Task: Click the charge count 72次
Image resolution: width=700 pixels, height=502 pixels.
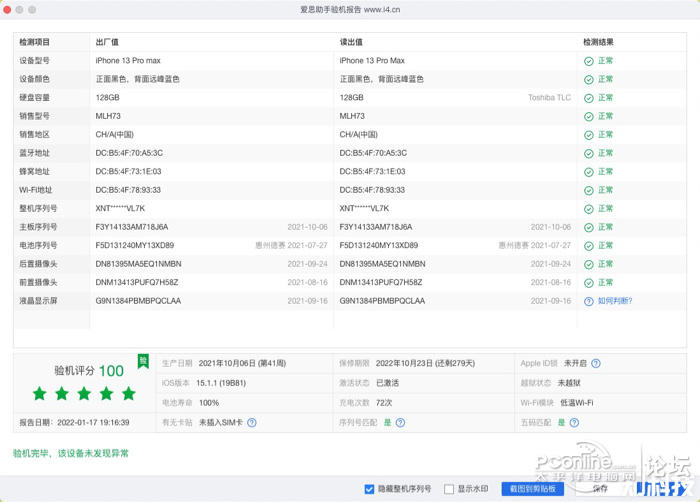Action: [384, 403]
